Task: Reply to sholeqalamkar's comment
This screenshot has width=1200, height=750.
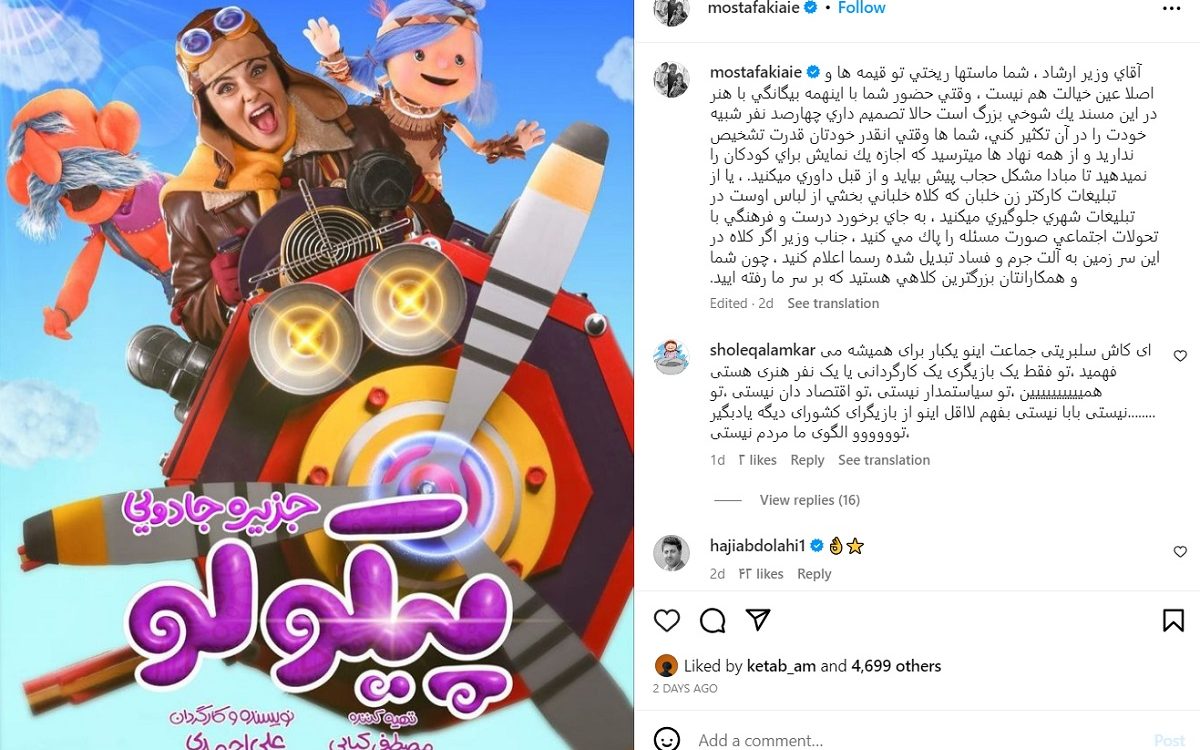Action: pyautogui.click(x=807, y=460)
